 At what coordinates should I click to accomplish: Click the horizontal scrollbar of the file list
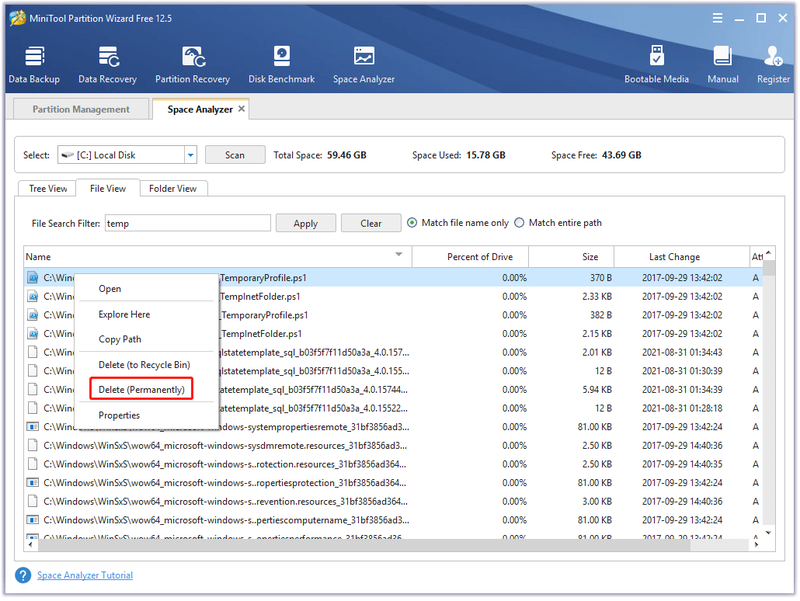pos(364,545)
